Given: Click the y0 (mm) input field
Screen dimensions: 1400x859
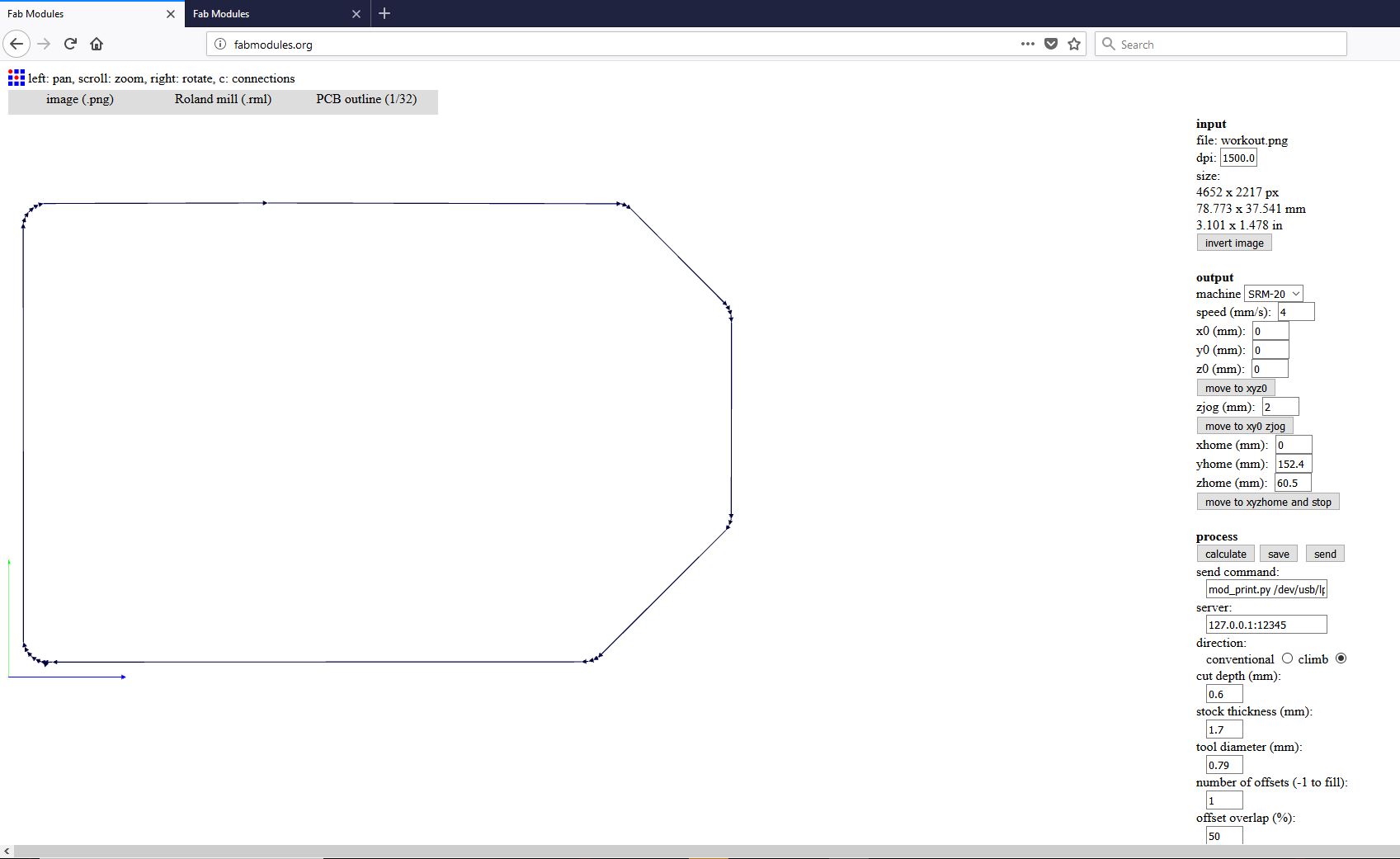Looking at the screenshot, I should point(1270,350).
